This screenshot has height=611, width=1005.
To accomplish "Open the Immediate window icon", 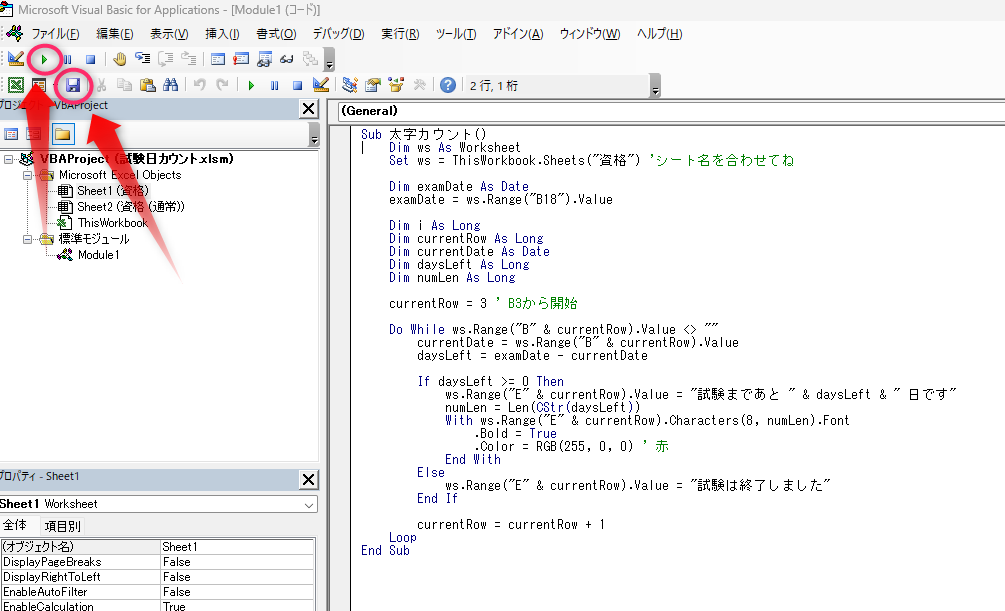I will click(x=241, y=60).
